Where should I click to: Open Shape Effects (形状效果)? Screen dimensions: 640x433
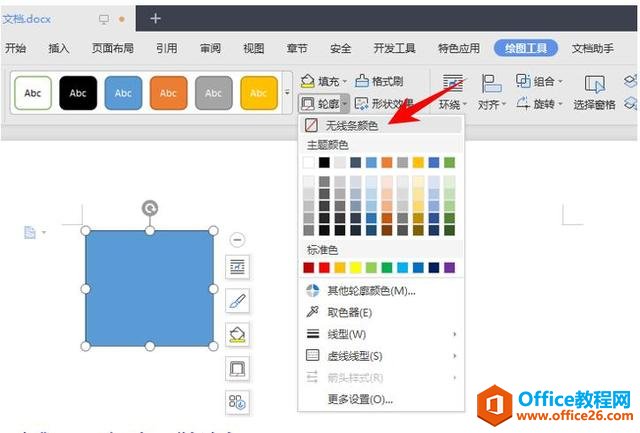[x=384, y=104]
